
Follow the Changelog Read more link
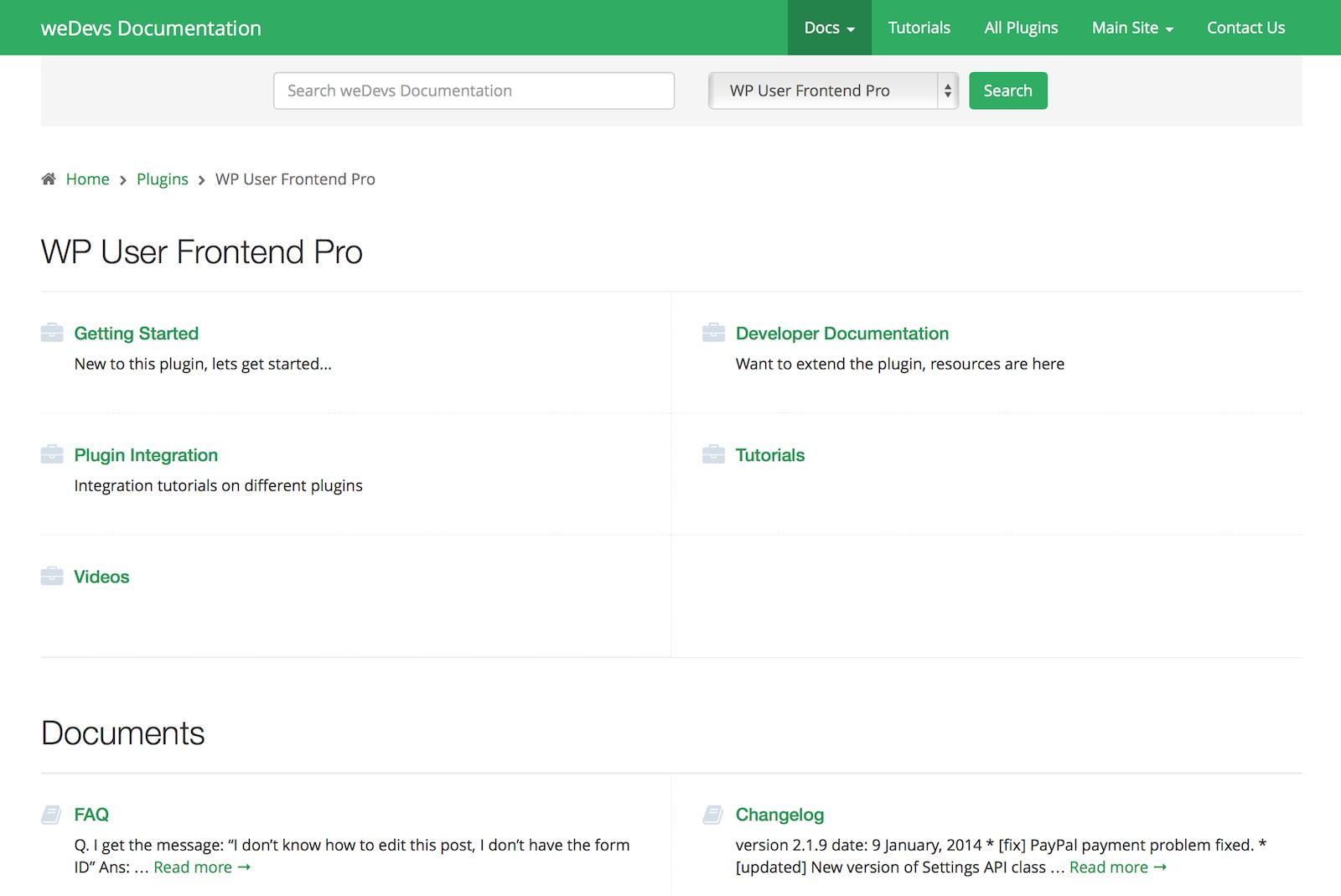coord(1117,868)
